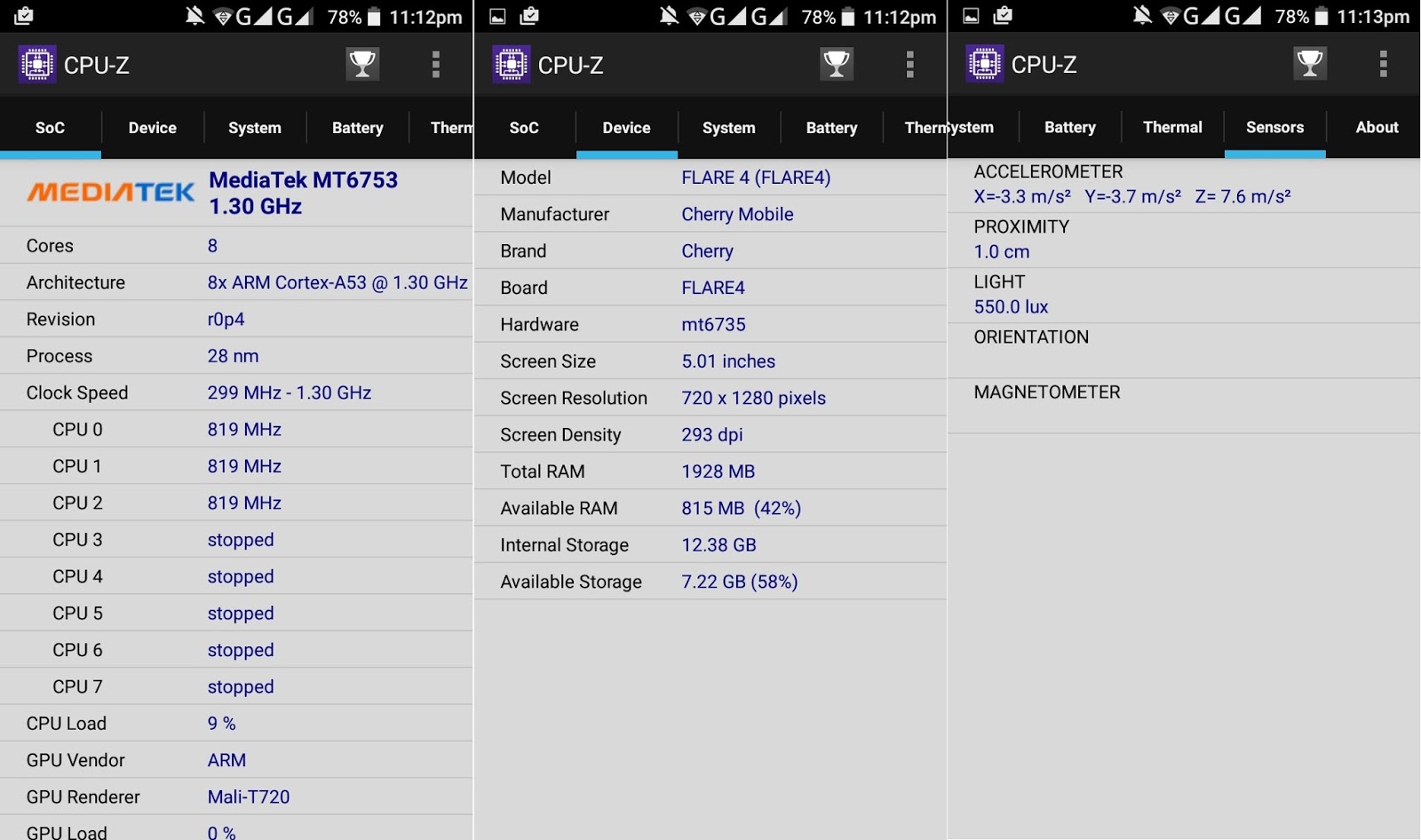Tap the trophy icon in the left CPU-Z screen

362,64
